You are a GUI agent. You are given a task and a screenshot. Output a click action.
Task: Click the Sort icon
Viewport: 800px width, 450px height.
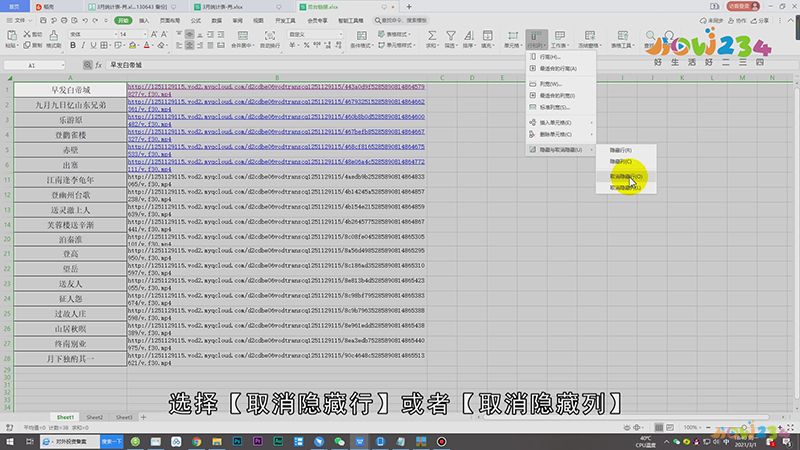click(468, 36)
